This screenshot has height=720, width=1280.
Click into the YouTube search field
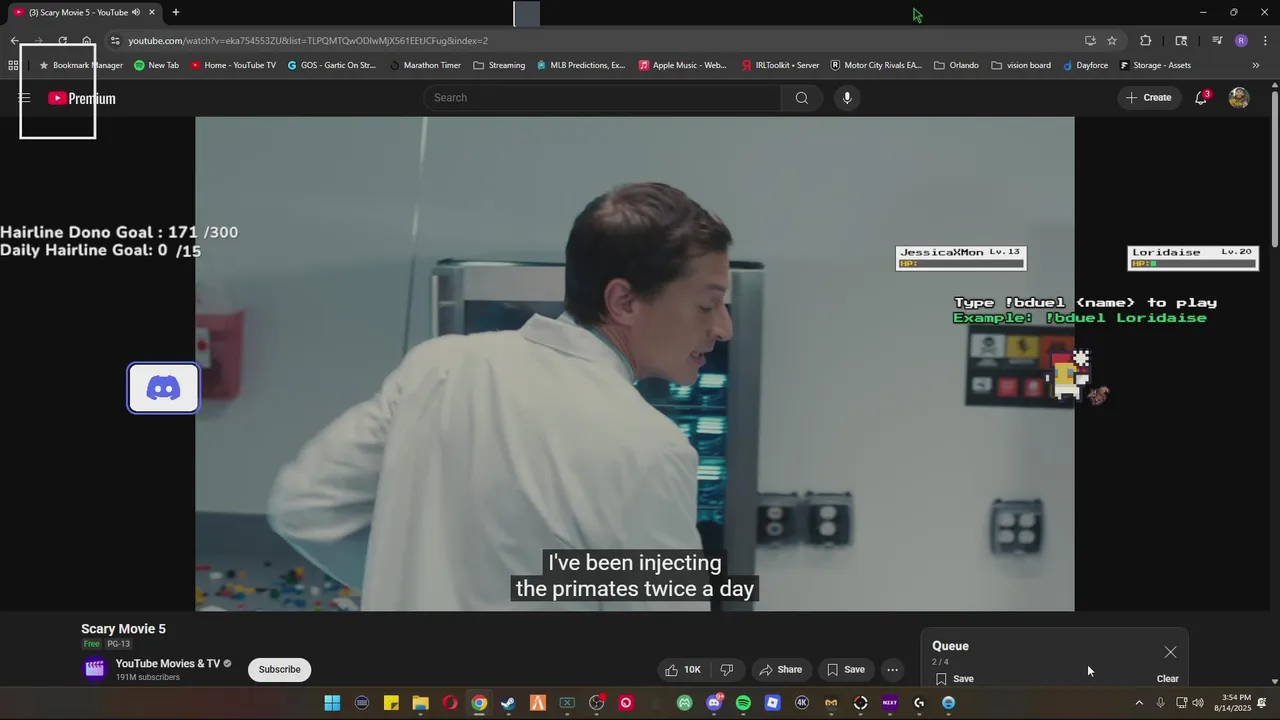pos(603,98)
